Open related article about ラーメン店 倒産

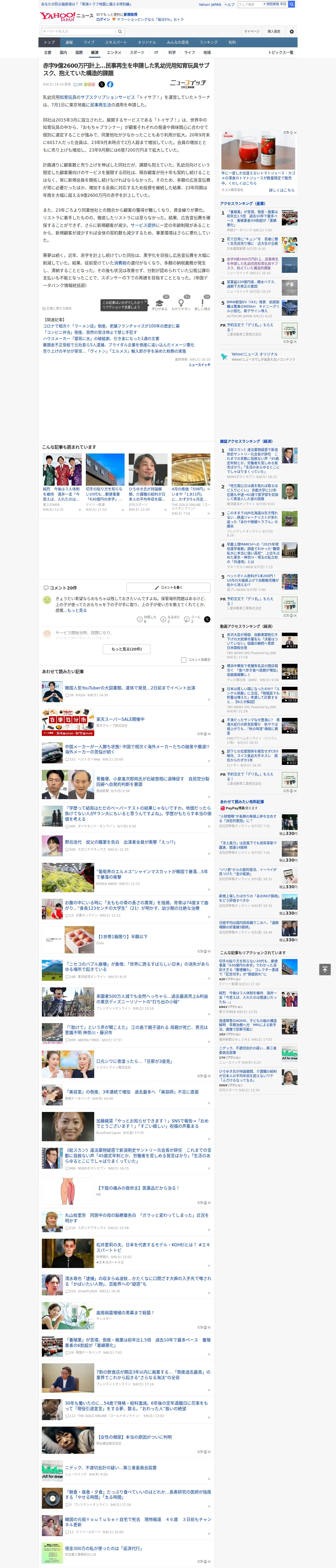[x=111, y=326]
